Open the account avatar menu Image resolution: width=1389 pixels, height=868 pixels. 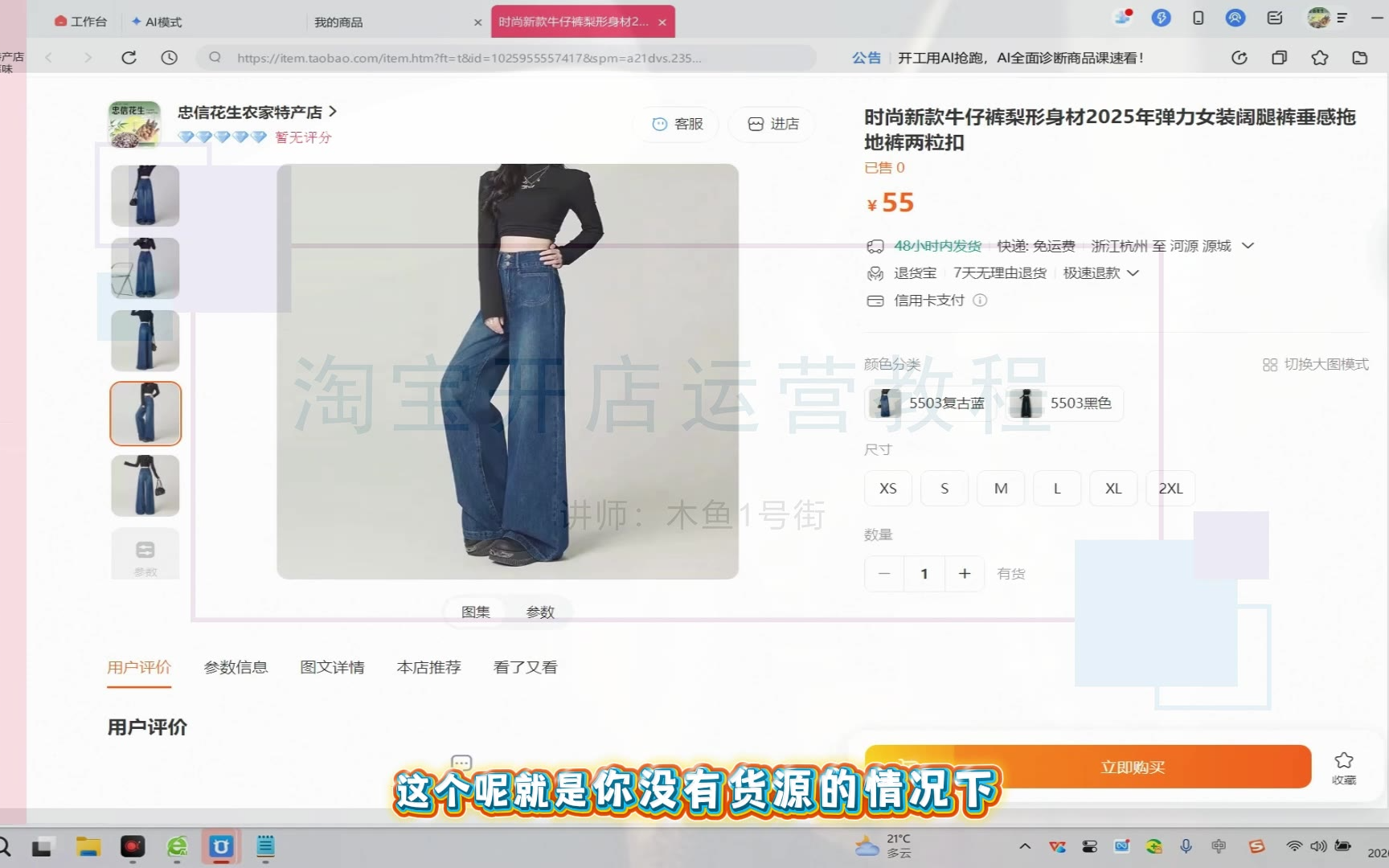[x=1318, y=18]
